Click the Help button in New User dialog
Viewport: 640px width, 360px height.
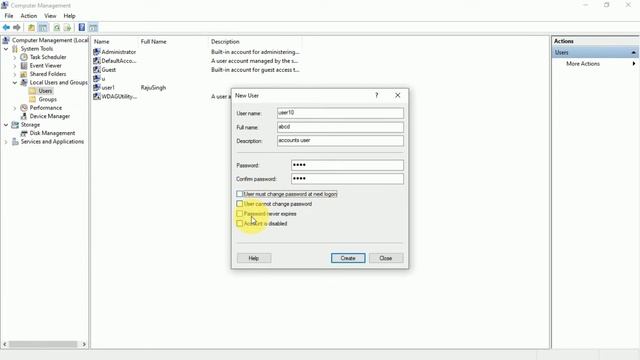pyautogui.click(x=254, y=258)
